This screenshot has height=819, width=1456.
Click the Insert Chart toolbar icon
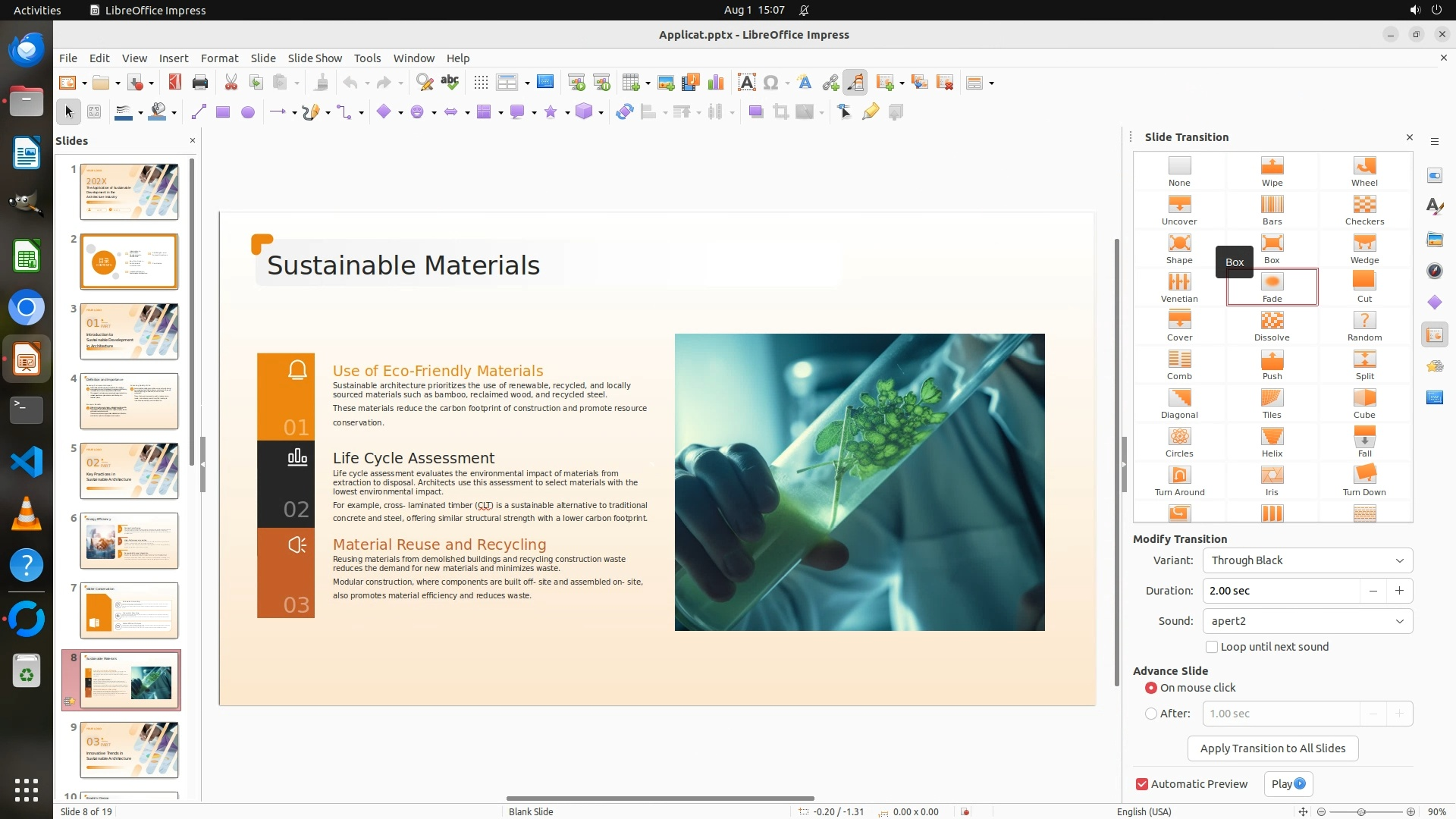pos(715,83)
